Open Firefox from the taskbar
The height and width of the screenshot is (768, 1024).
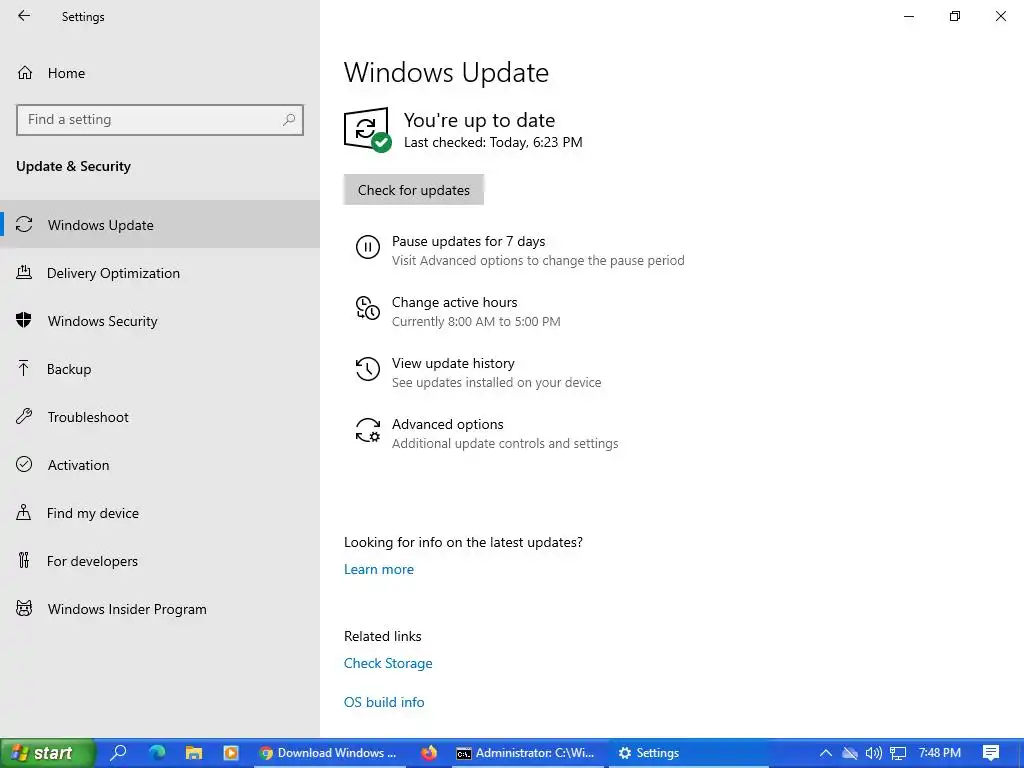[429, 753]
